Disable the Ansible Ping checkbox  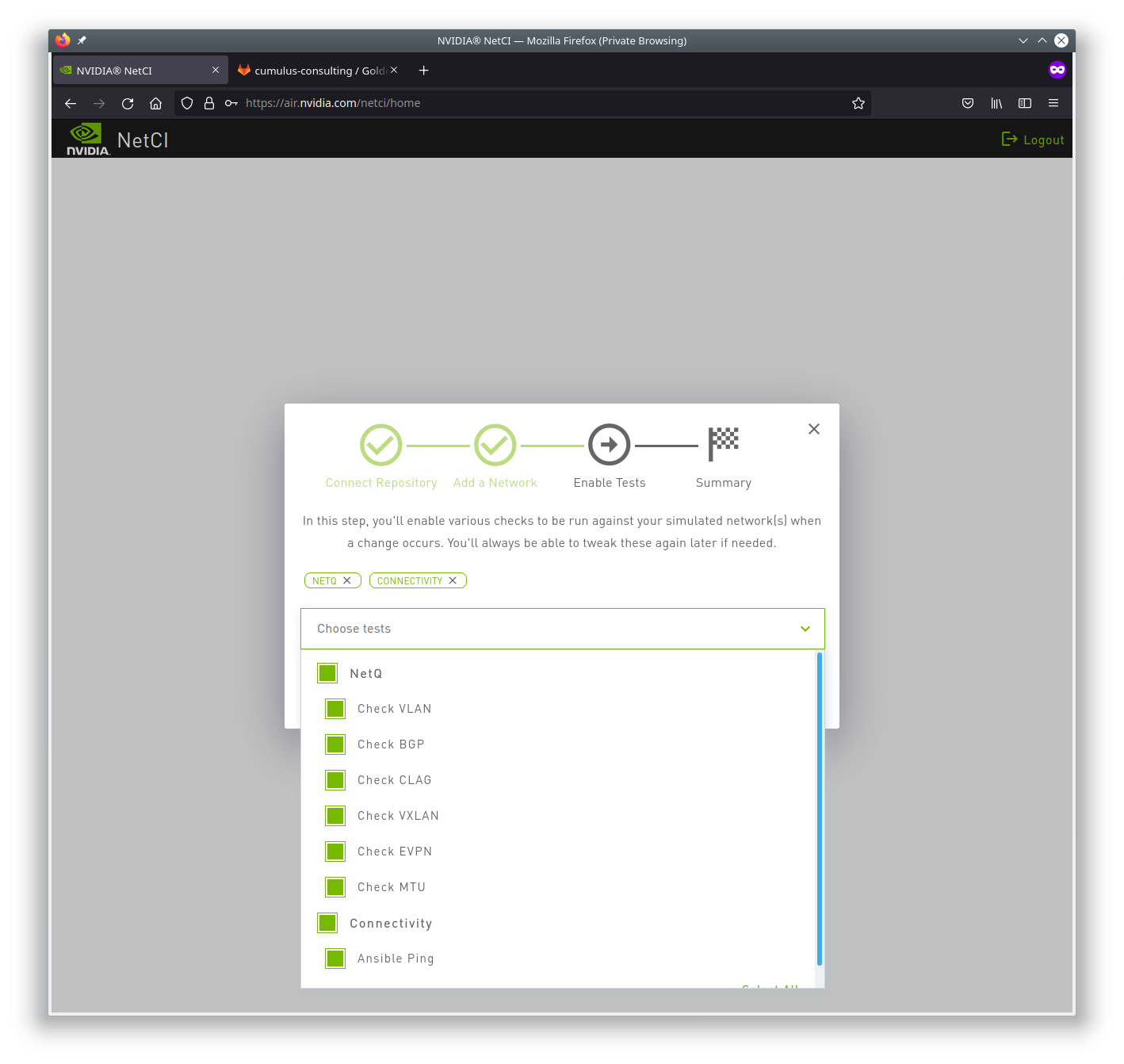[335, 959]
